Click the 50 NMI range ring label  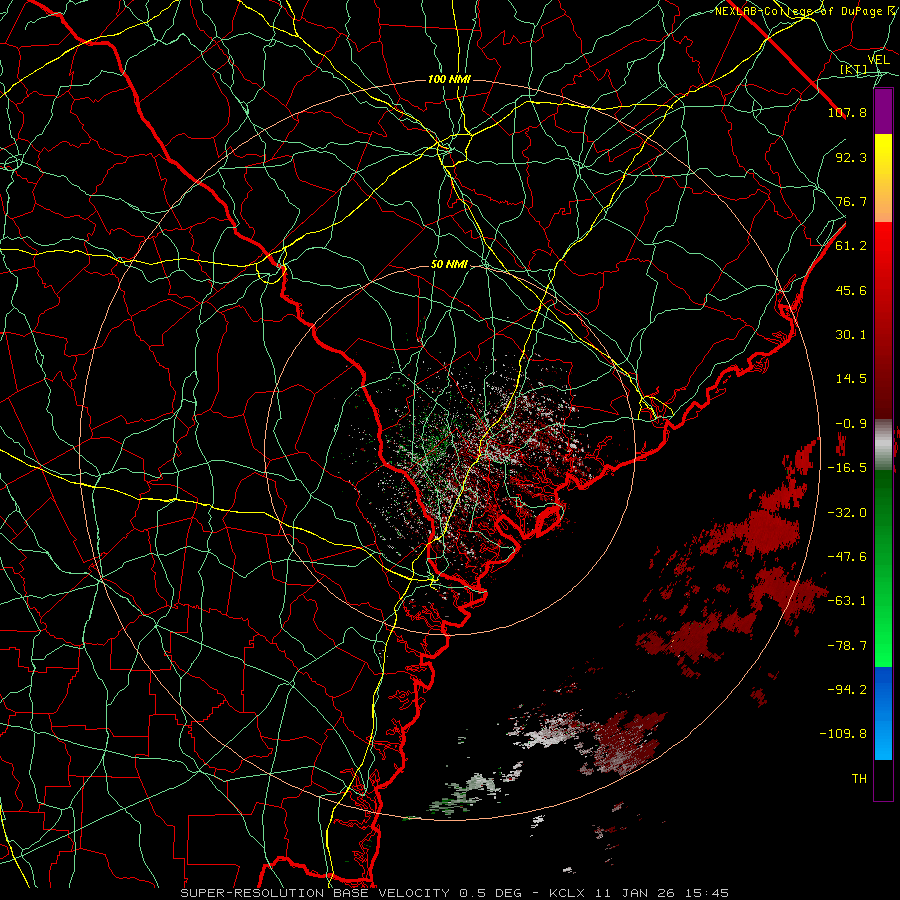[x=449, y=264]
